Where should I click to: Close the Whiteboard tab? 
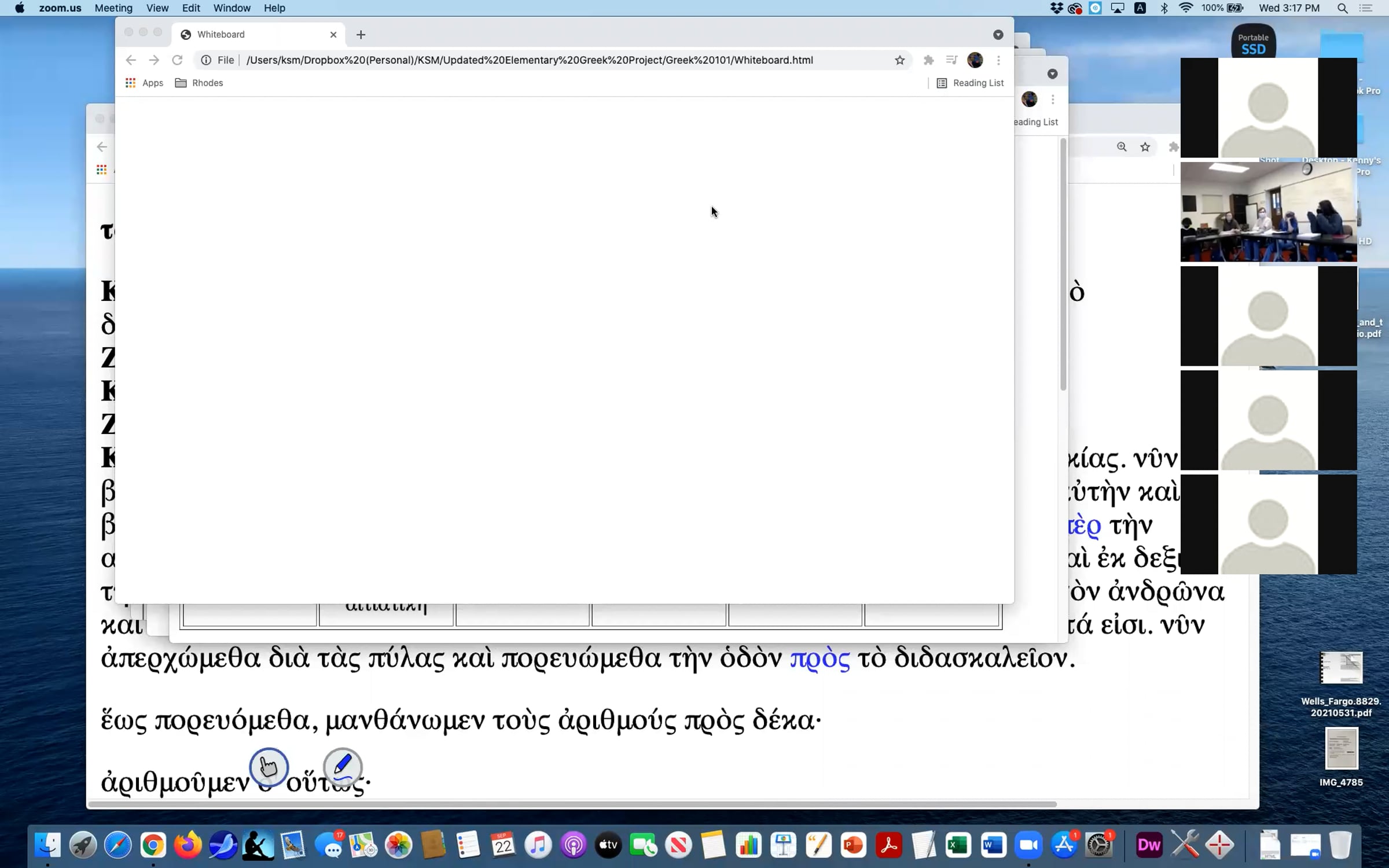(333, 35)
